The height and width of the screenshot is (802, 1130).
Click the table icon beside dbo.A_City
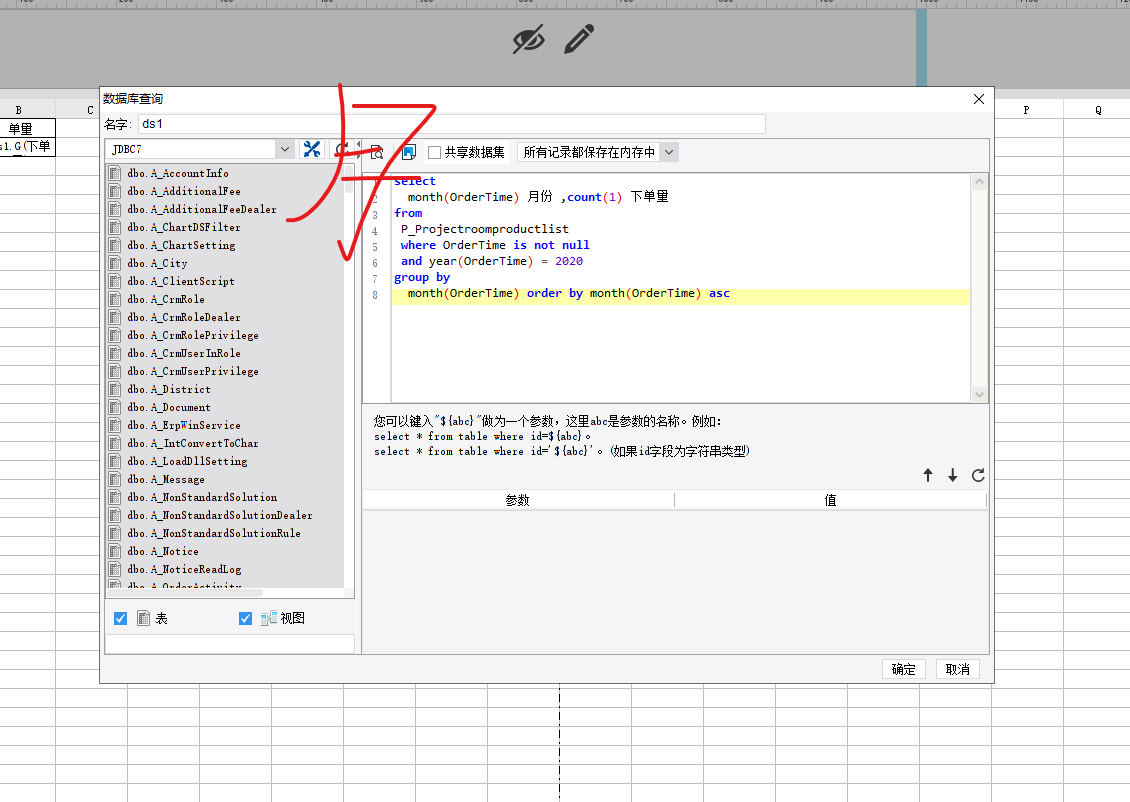pos(115,263)
